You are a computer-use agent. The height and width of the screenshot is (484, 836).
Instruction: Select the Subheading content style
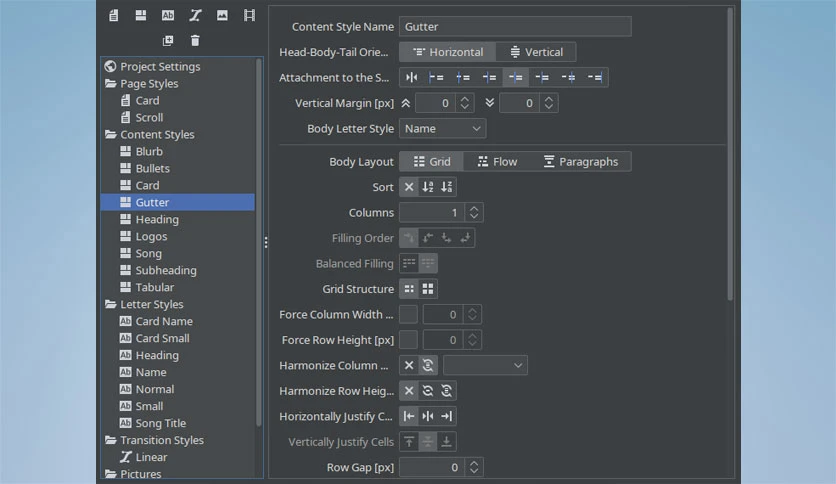pos(166,270)
